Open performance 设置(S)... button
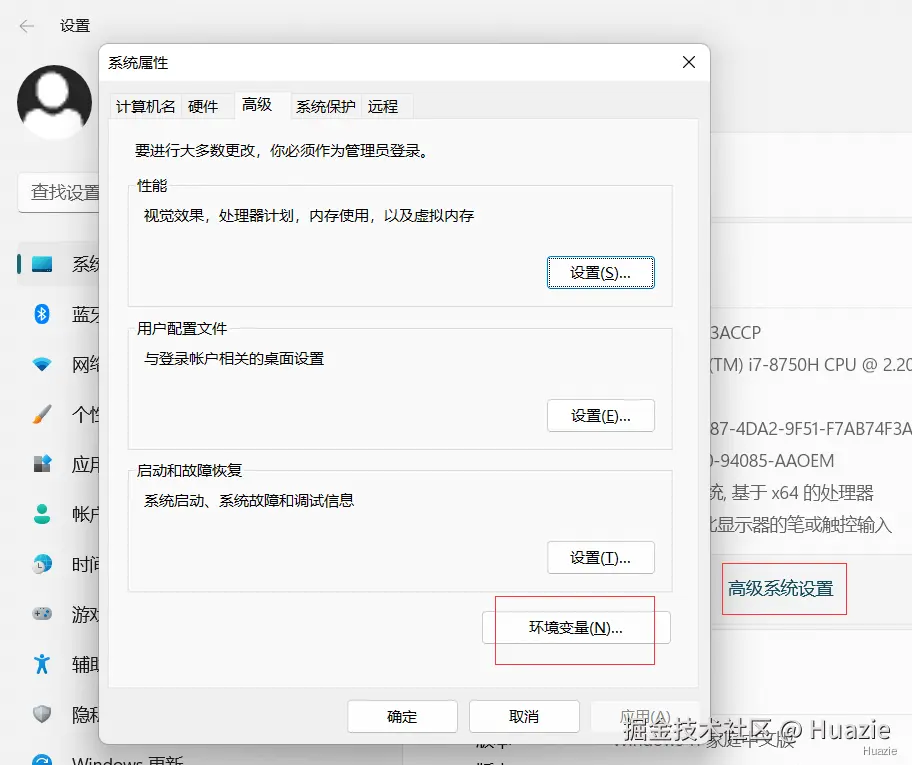912x765 pixels. (601, 272)
